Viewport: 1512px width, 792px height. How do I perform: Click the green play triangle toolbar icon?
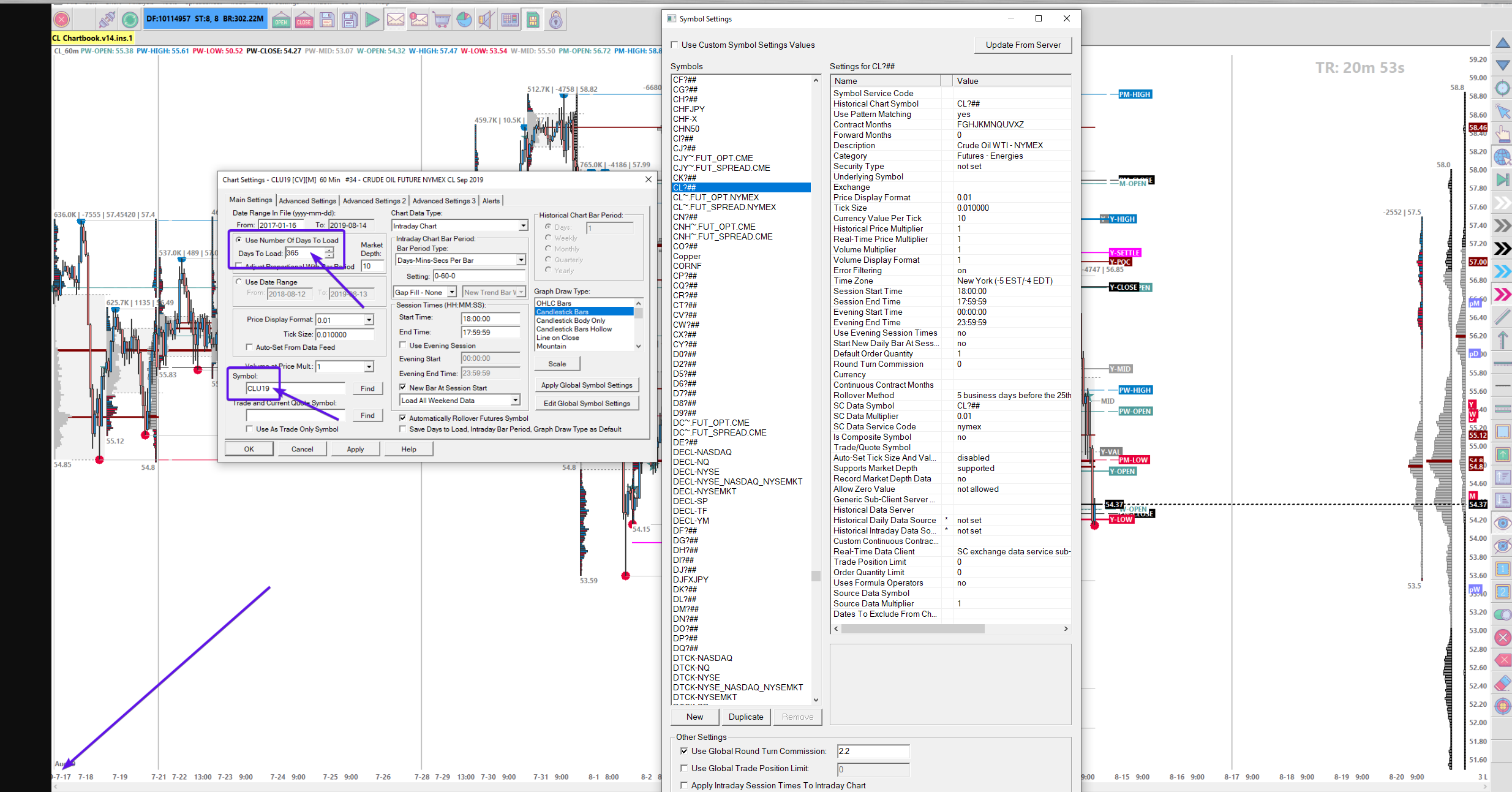372,20
